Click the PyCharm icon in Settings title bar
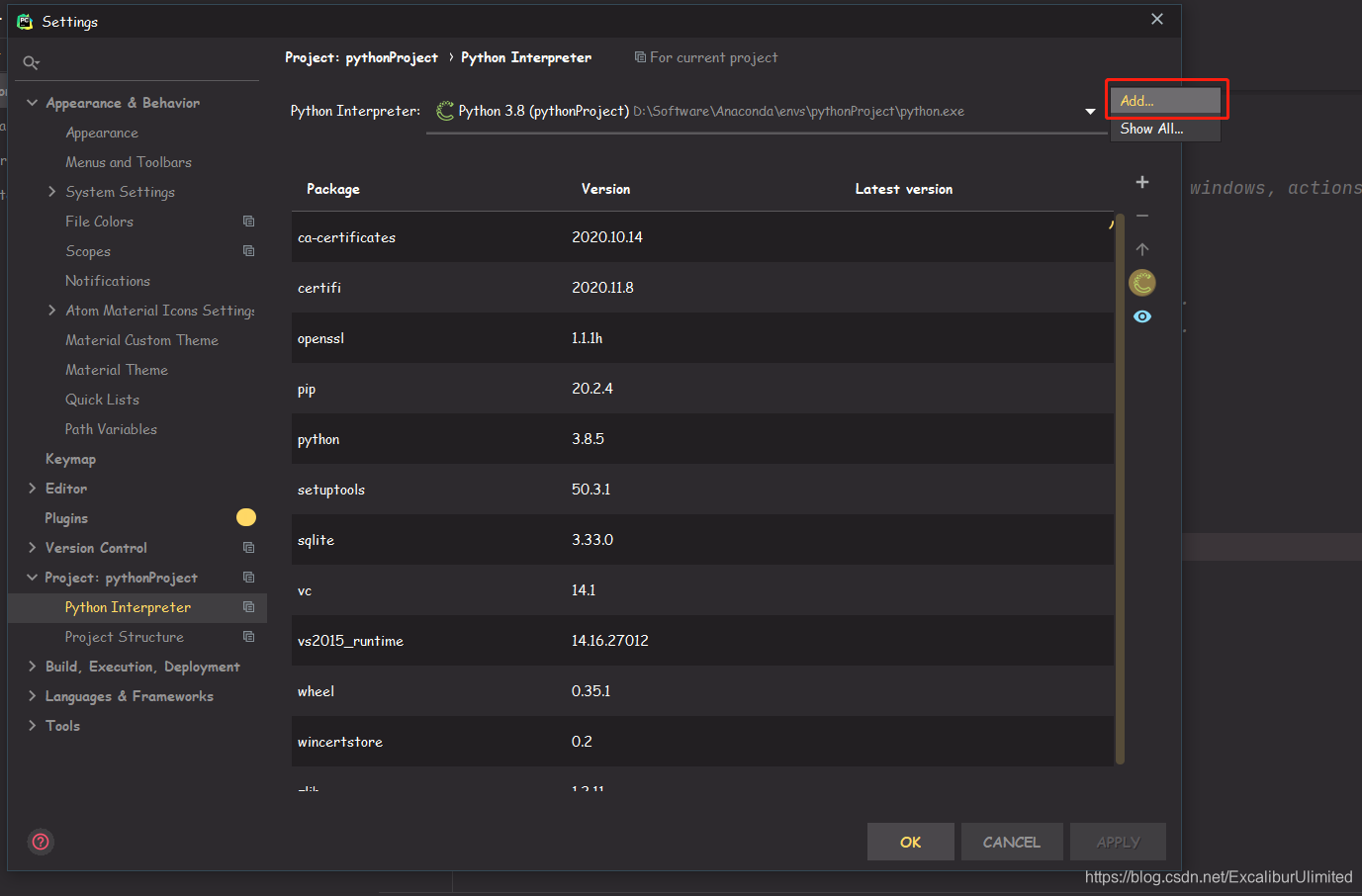The height and width of the screenshot is (896, 1362). pyautogui.click(x=25, y=21)
